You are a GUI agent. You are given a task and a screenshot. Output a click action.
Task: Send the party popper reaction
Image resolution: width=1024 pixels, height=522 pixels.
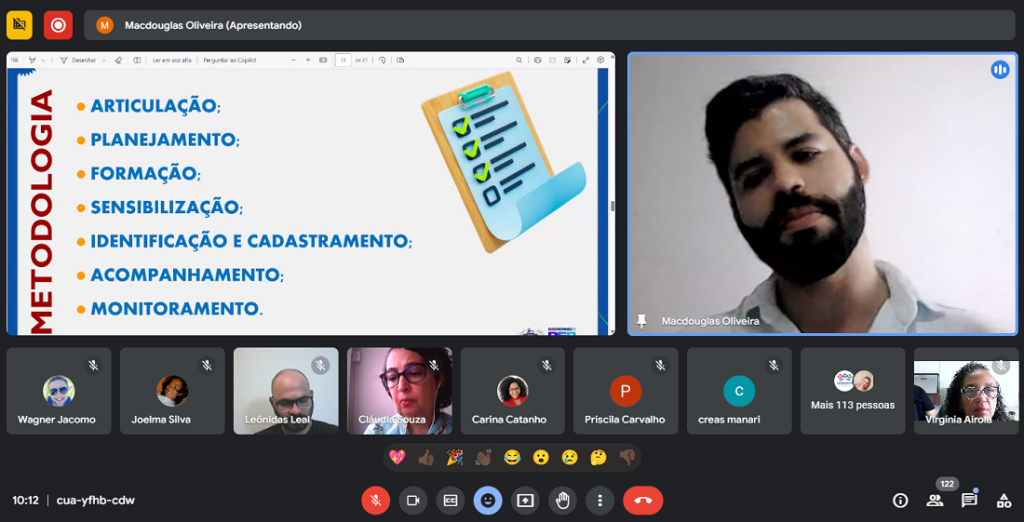pos(454,457)
